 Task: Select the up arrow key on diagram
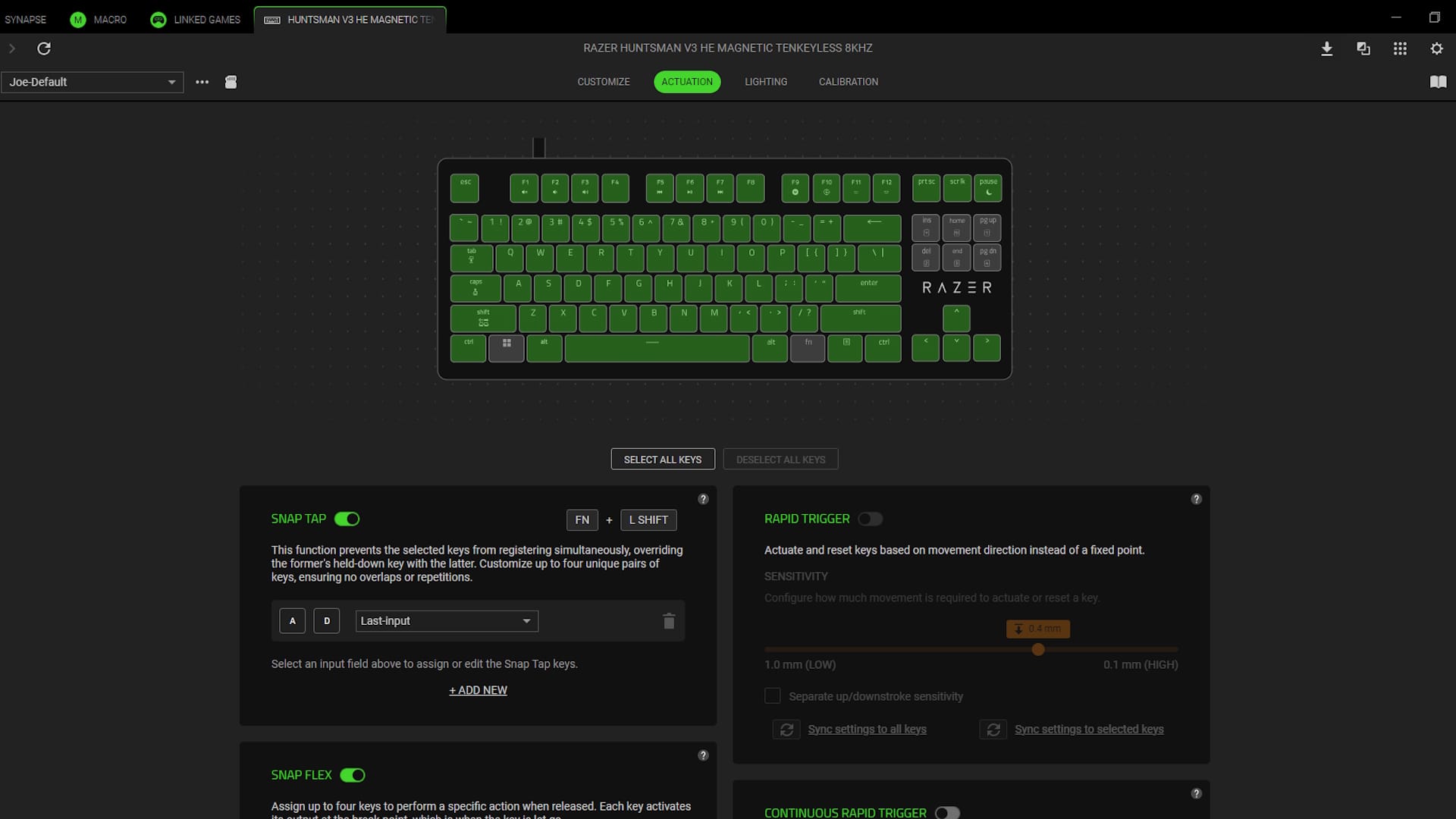956,318
